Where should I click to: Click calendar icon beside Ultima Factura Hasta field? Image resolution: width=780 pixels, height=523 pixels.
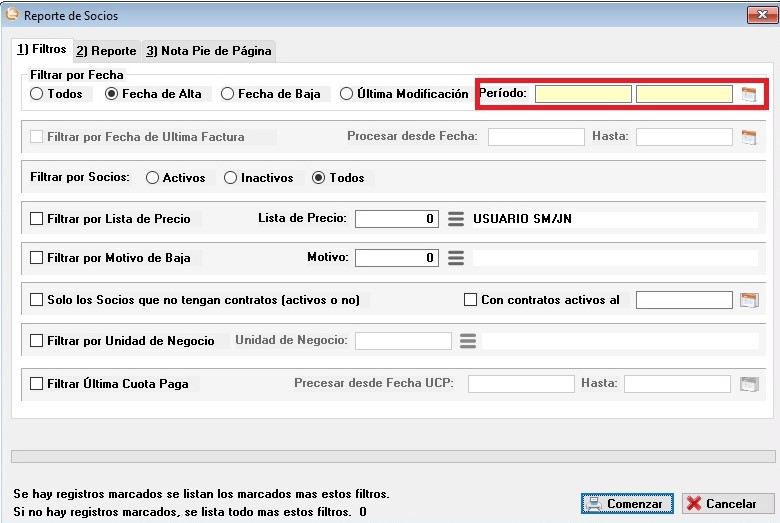[x=749, y=137]
